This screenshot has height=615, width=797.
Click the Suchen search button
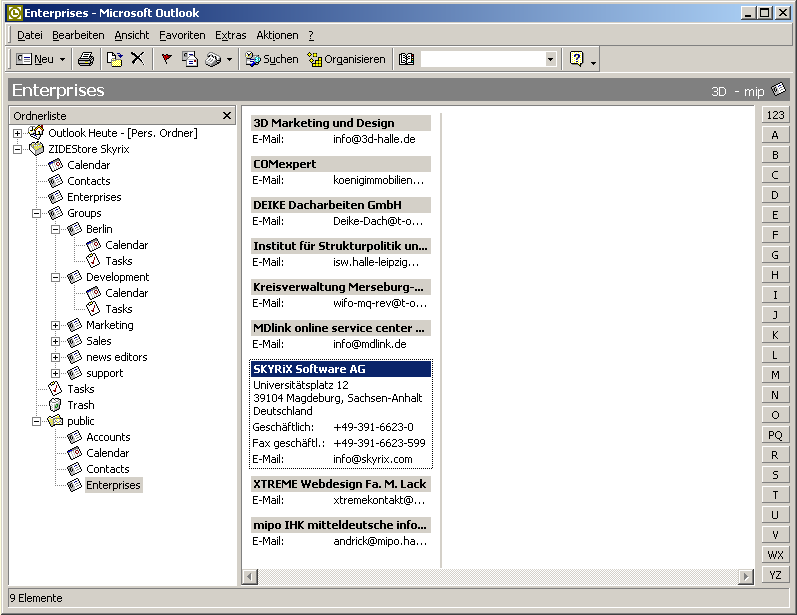coord(271,59)
